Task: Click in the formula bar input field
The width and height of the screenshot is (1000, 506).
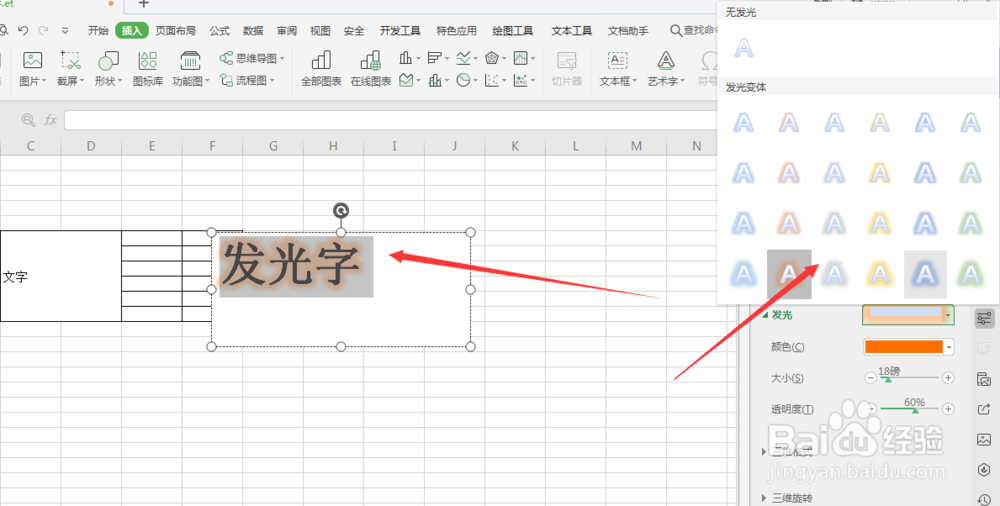Action: (x=390, y=120)
